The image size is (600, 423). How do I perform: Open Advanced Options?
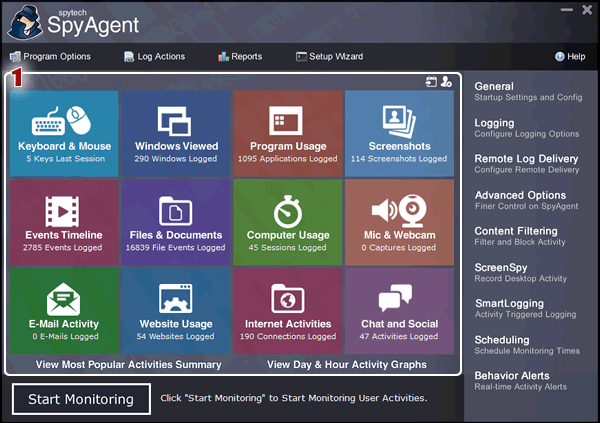click(x=527, y=200)
